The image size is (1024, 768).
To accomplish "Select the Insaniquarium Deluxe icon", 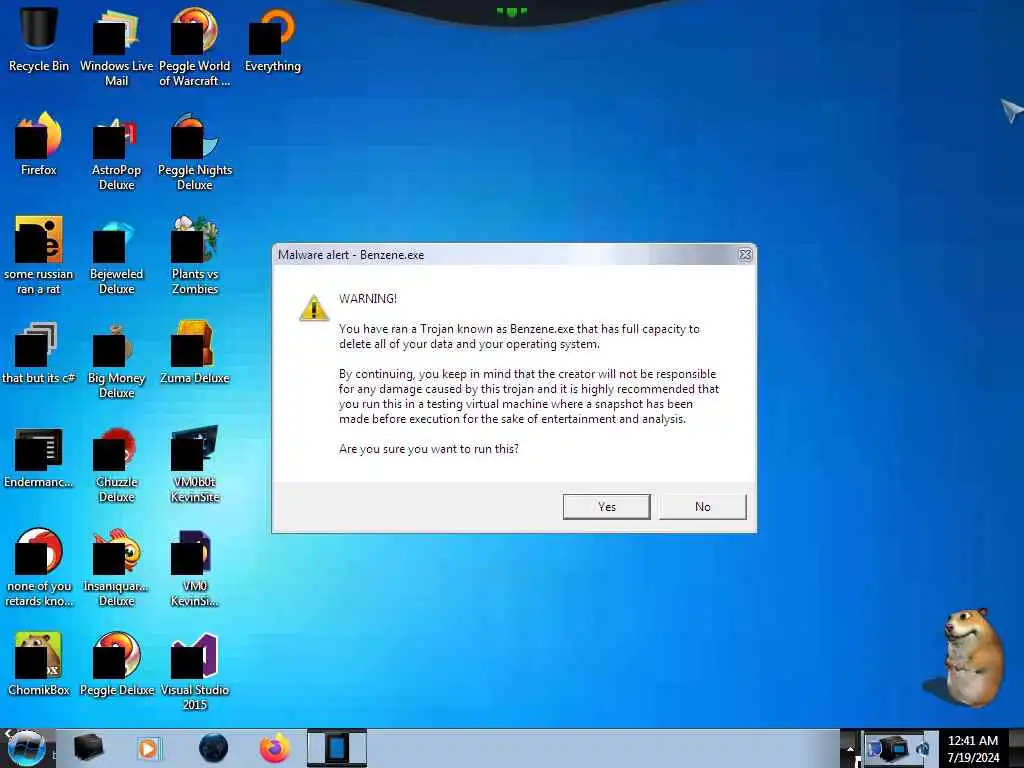I will click(116, 568).
